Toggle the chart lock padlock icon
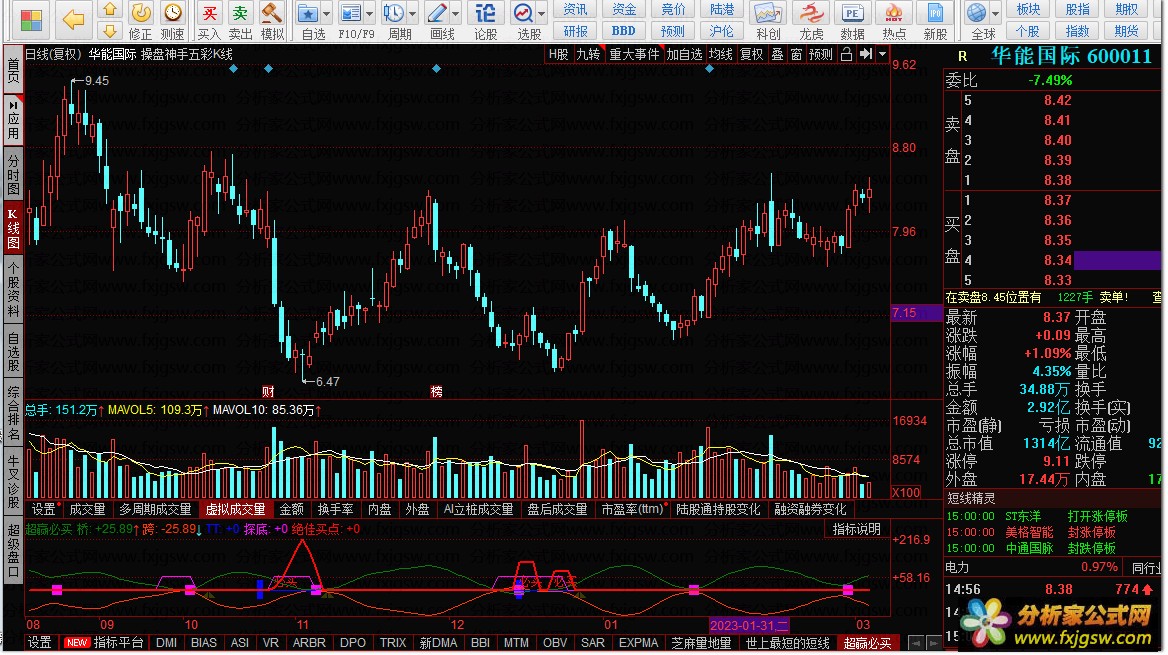 coord(846,54)
